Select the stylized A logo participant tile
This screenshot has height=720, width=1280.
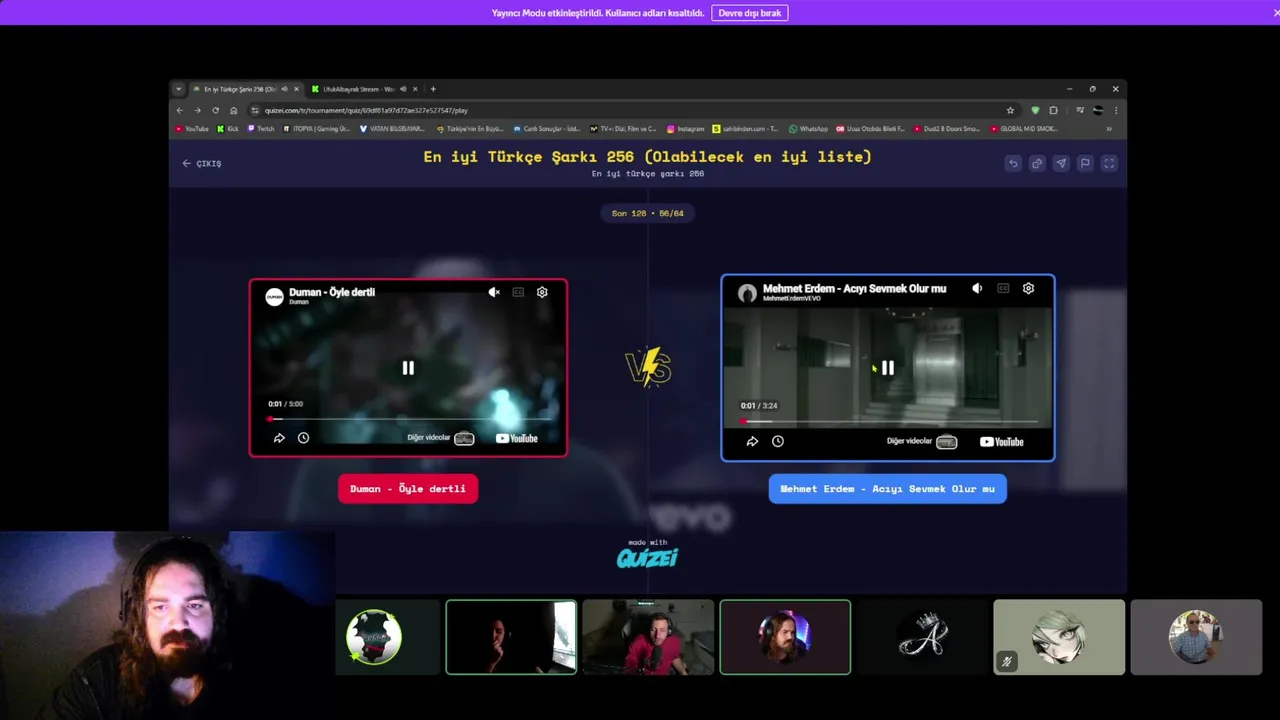[922, 637]
